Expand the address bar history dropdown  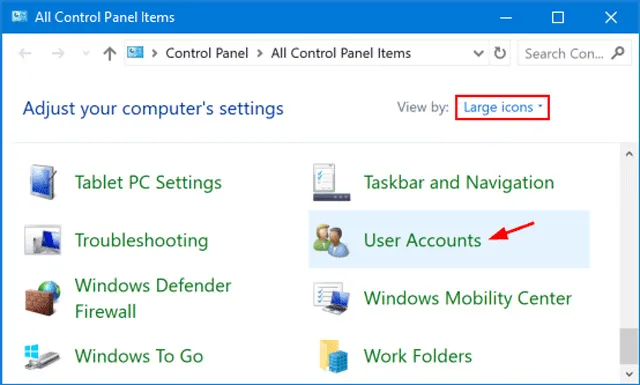[x=478, y=53]
